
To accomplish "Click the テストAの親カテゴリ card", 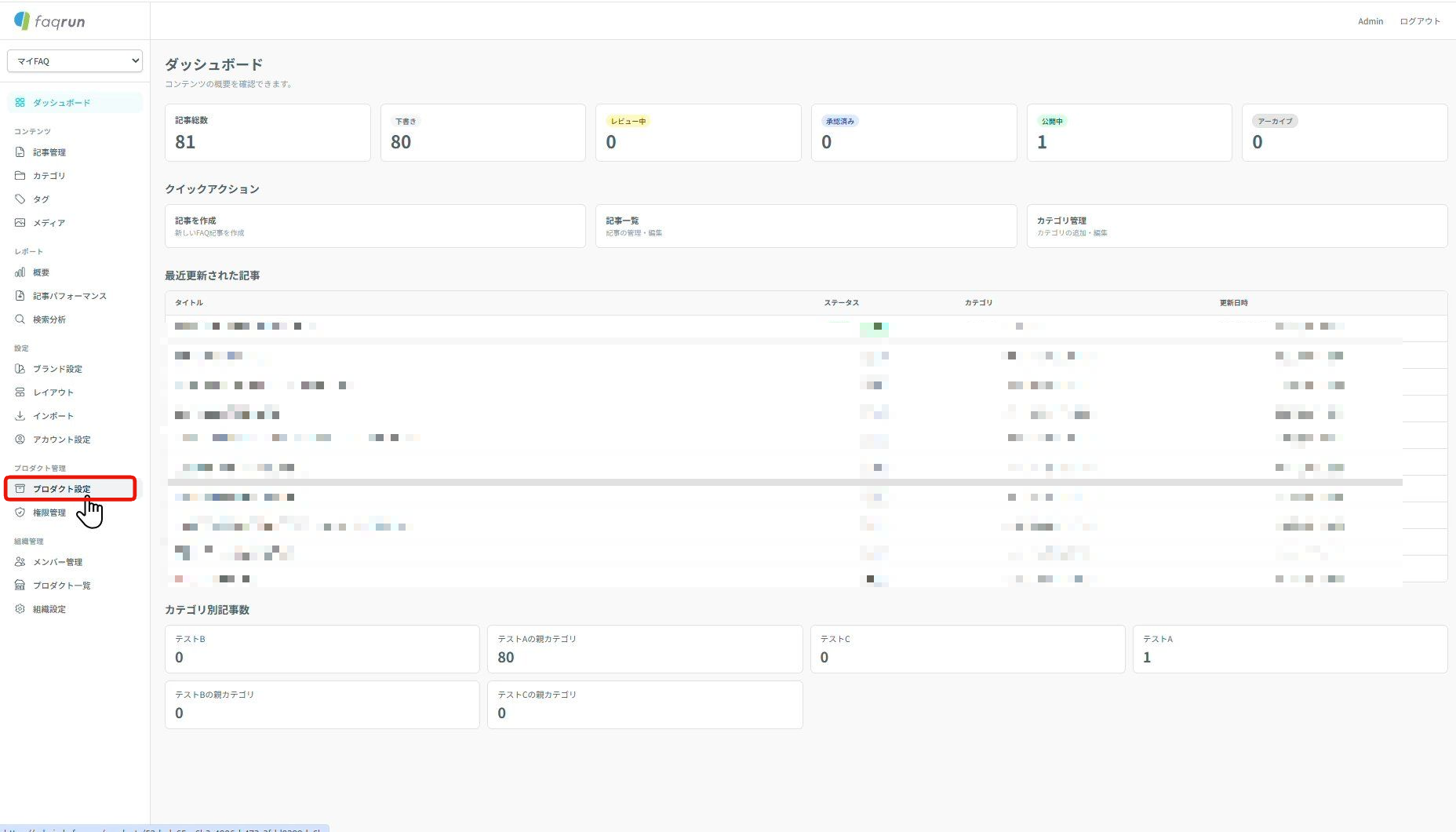I will tap(645, 649).
